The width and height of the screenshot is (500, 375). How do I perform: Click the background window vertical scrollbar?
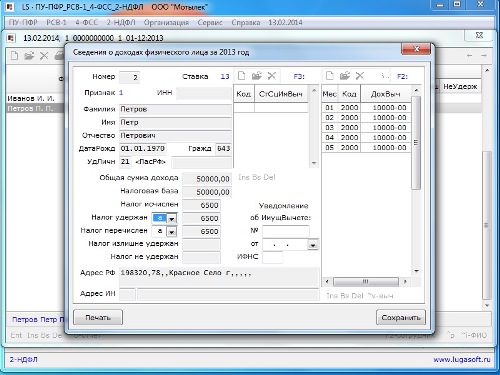coord(487,225)
